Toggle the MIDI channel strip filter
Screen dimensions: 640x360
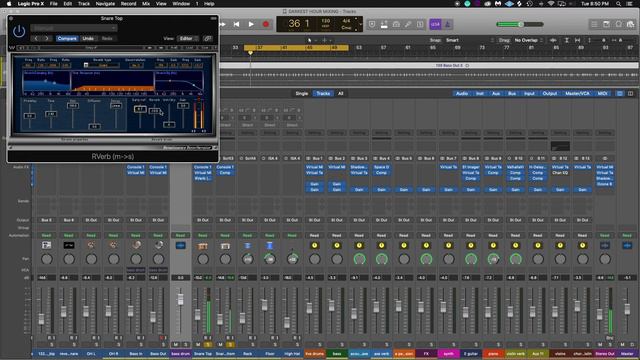click(602, 93)
